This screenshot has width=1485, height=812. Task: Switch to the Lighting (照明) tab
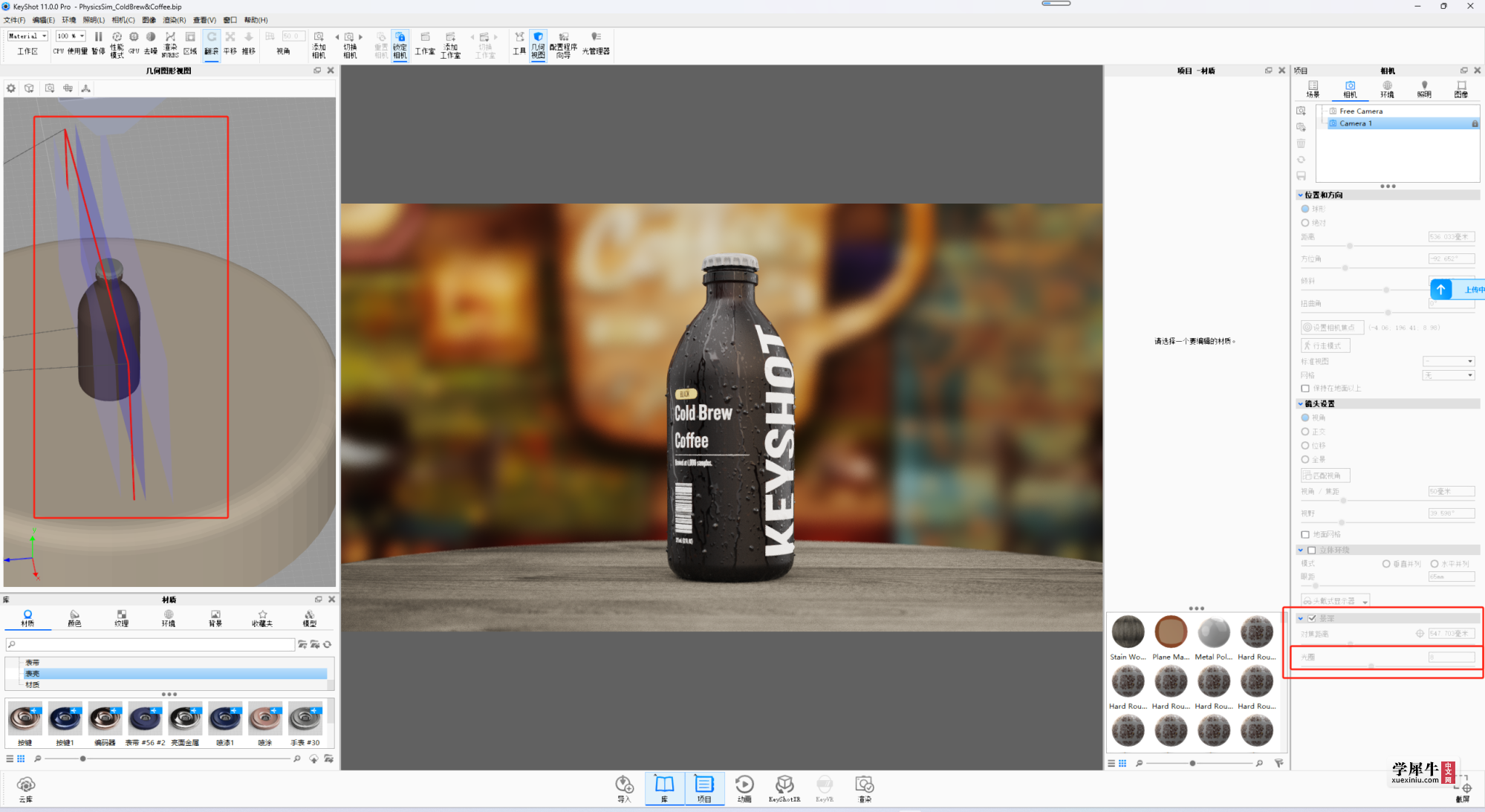pos(1424,89)
